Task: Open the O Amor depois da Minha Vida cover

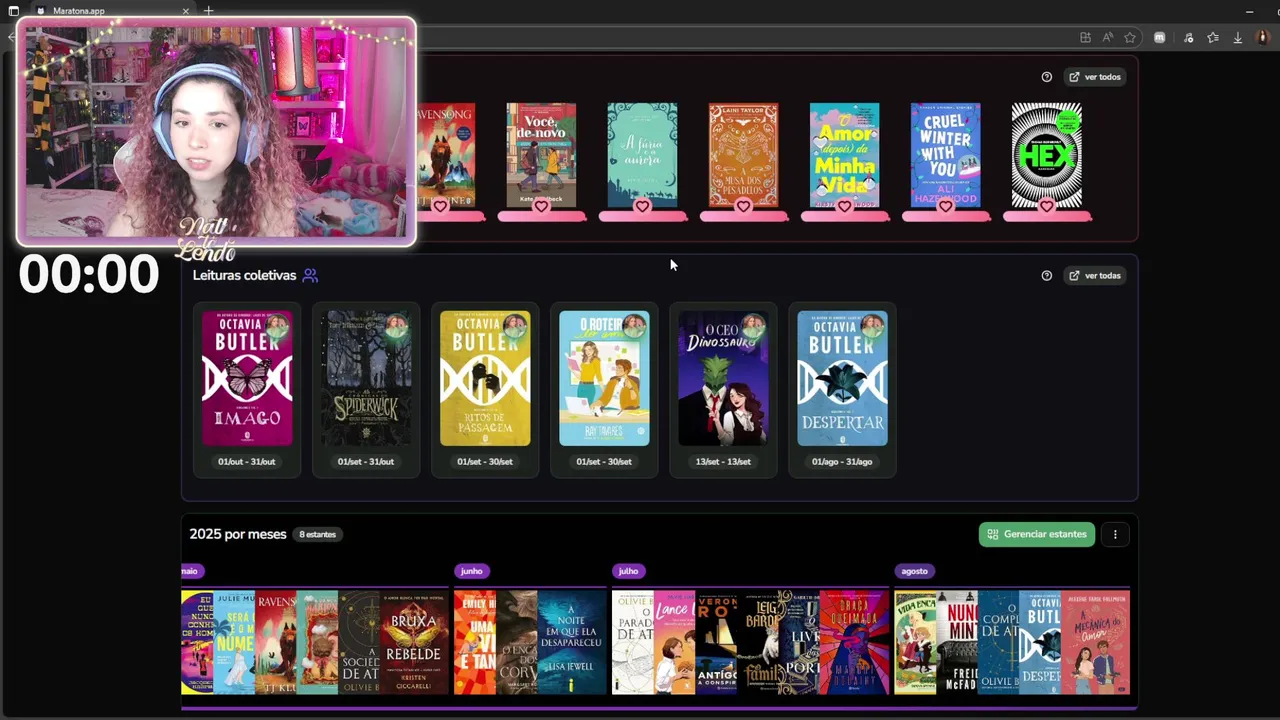Action: pos(844,155)
